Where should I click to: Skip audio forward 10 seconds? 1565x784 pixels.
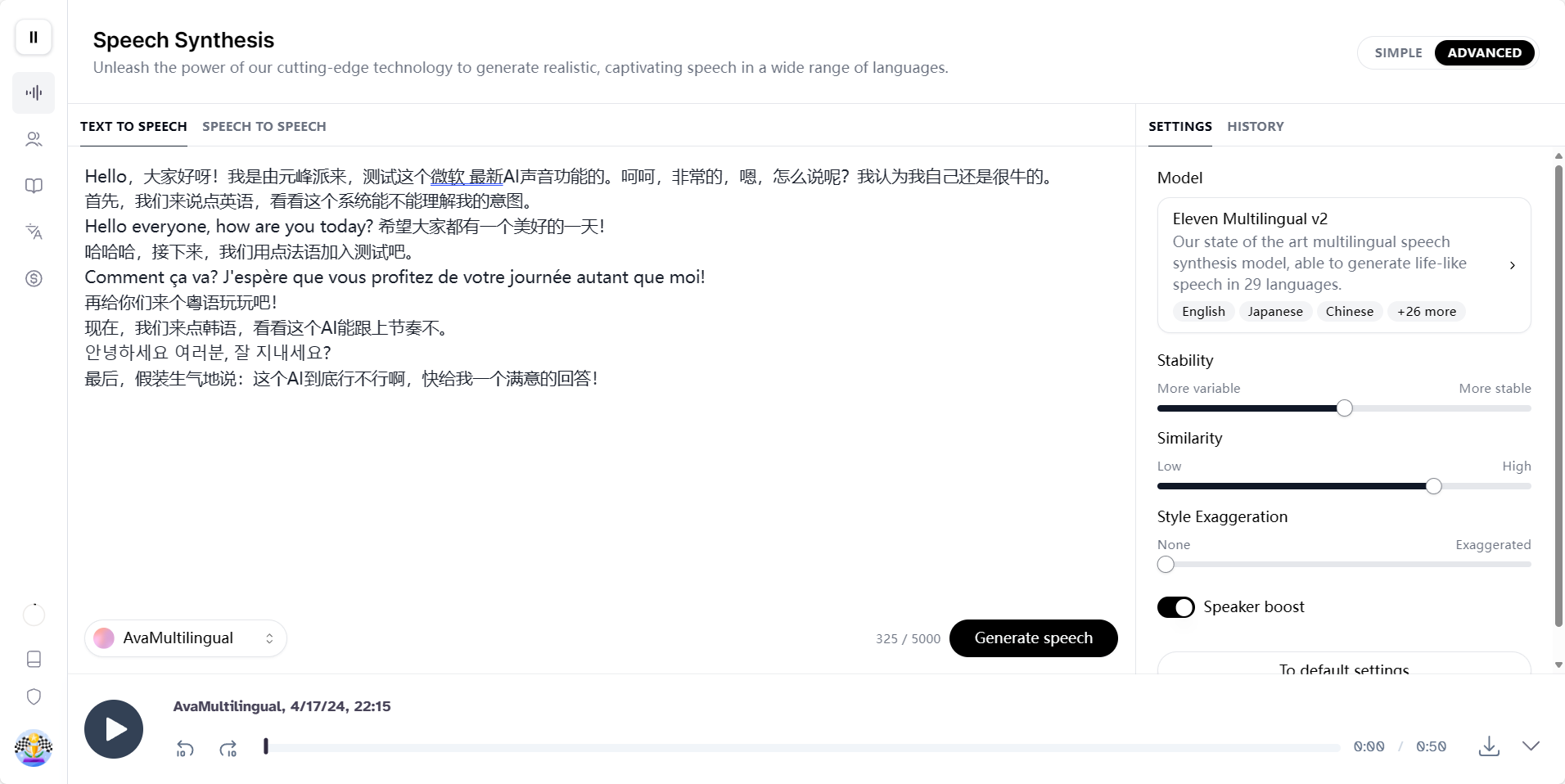click(x=228, y=748)
